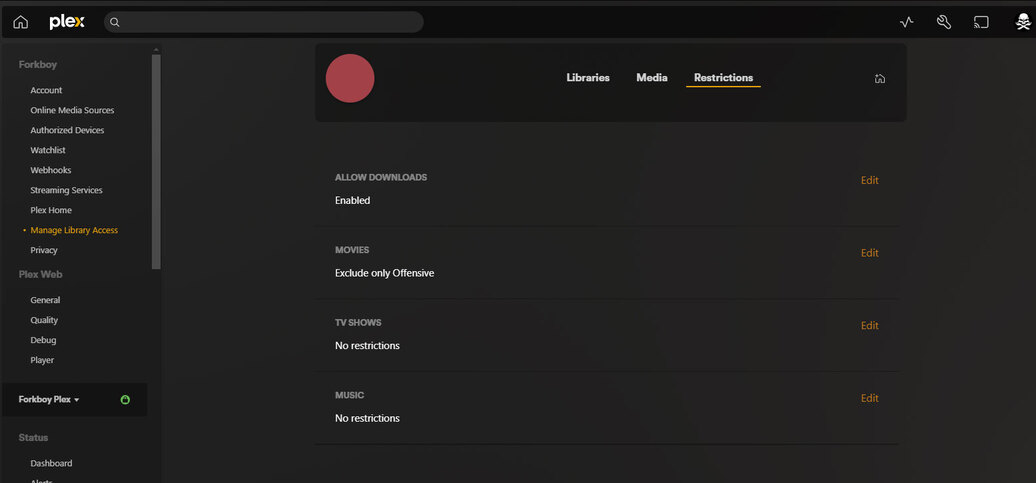
Task: Switch to the Media tab
Action: 651,77
